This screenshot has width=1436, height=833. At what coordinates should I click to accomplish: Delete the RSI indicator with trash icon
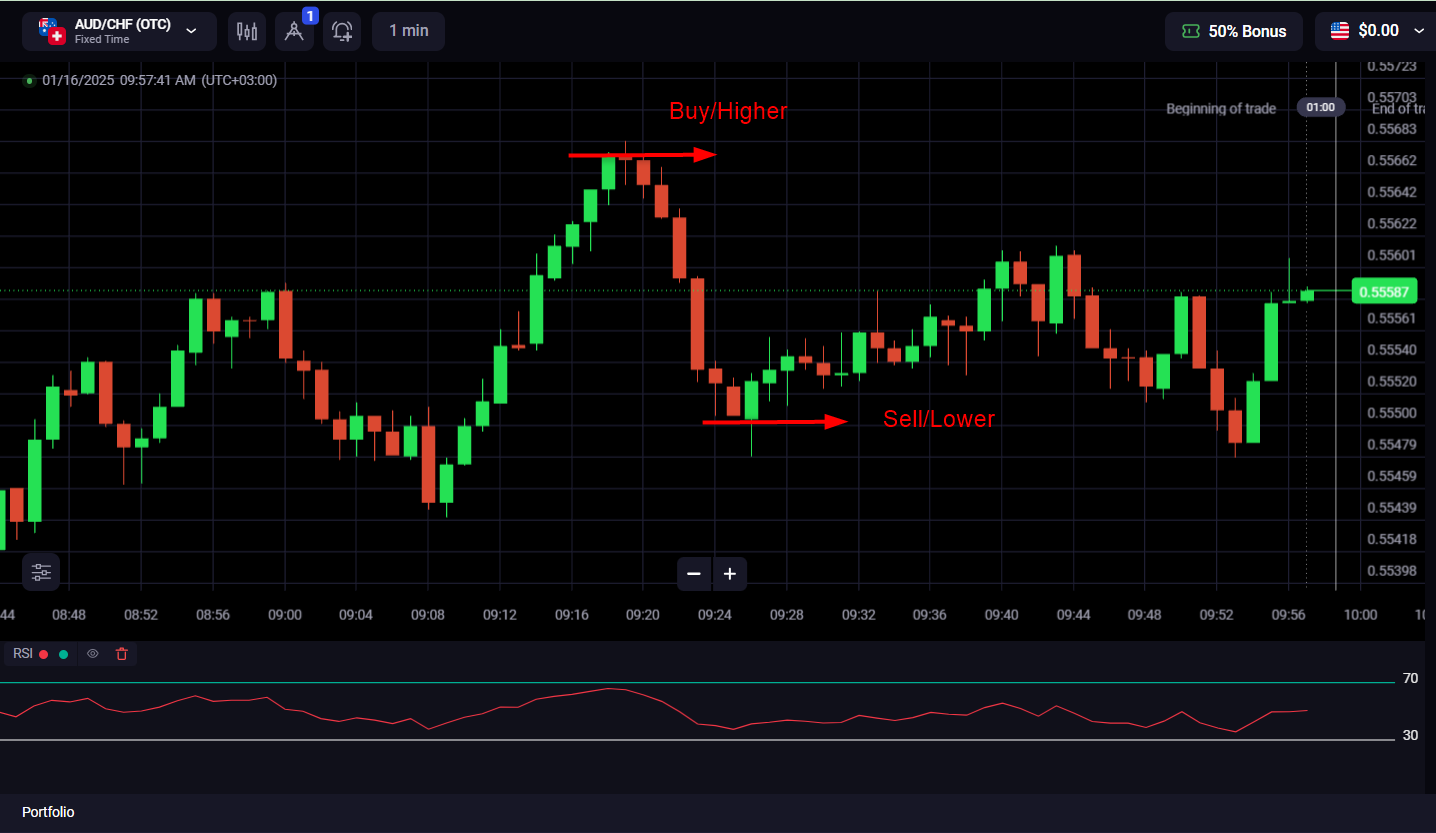click(x=122, y=654)
